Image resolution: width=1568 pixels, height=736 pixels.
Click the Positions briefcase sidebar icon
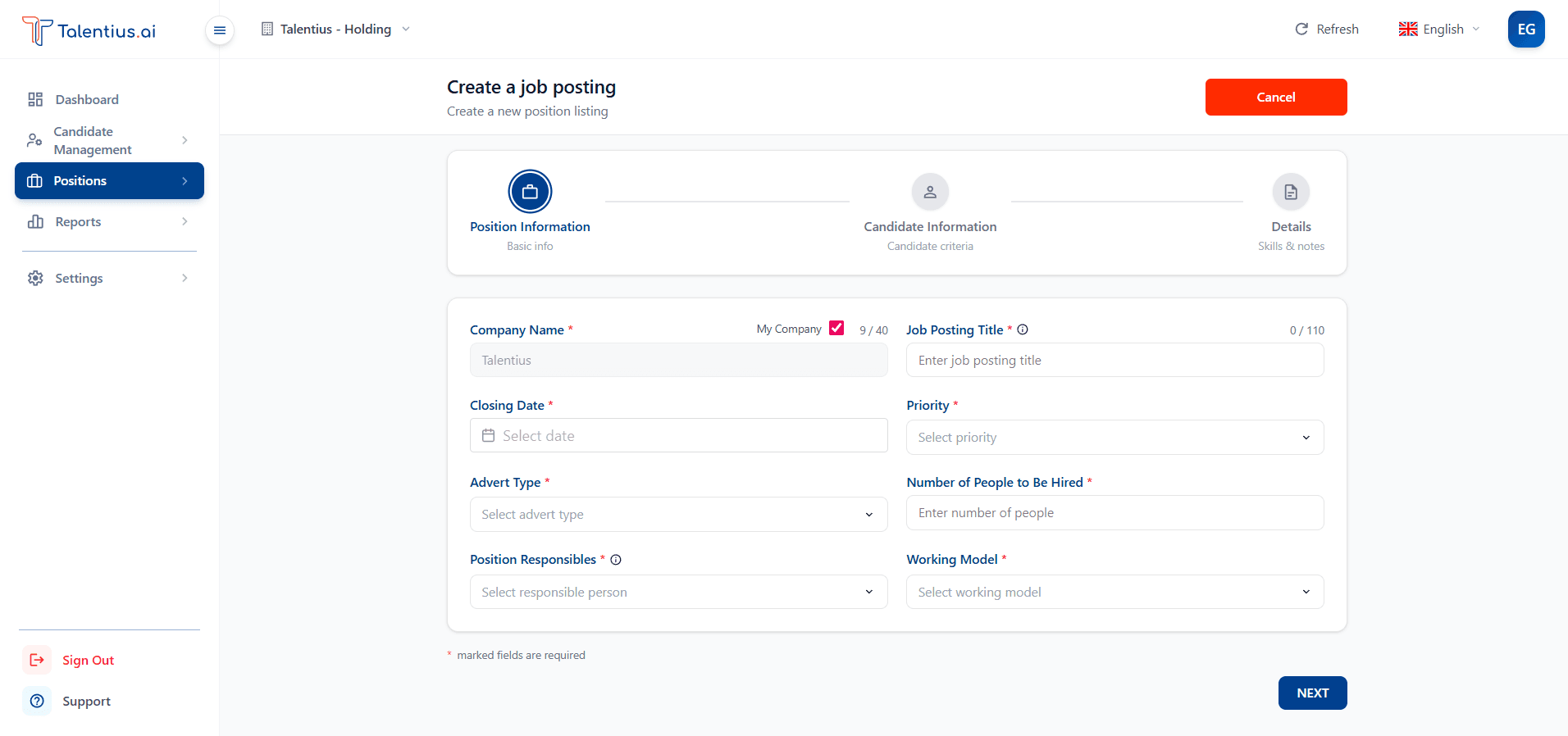point(34,180)
